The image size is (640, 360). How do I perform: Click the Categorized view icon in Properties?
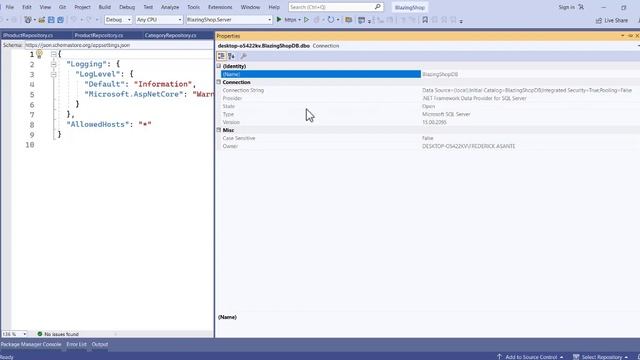click(x=221, y=56)
